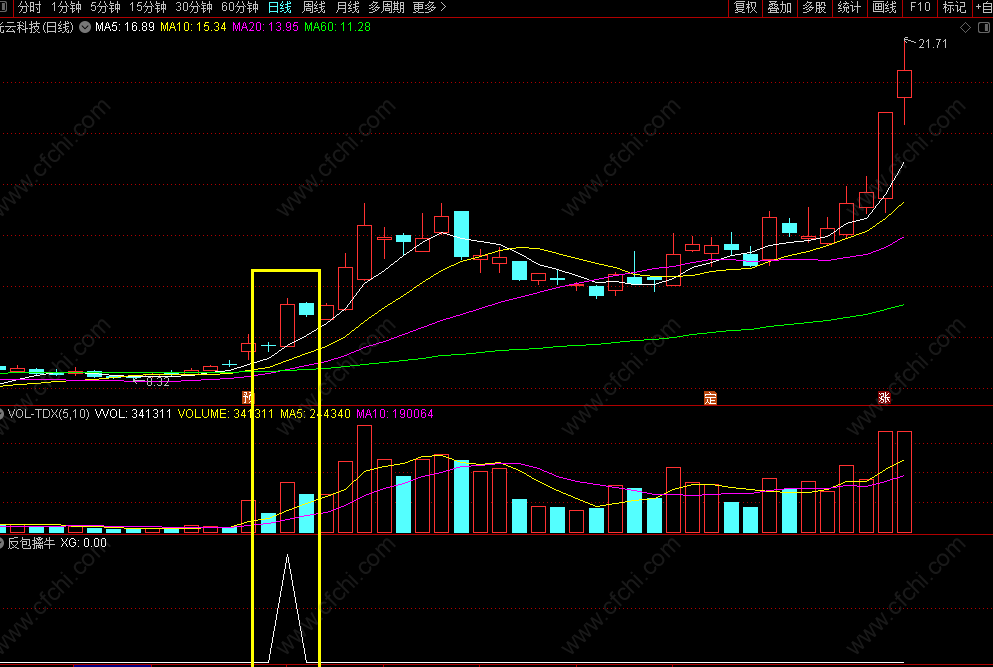Image resolution: width=993 pixels, height=667 pixels.
Task: Open F10 company information
Action: tap(920, 8)
